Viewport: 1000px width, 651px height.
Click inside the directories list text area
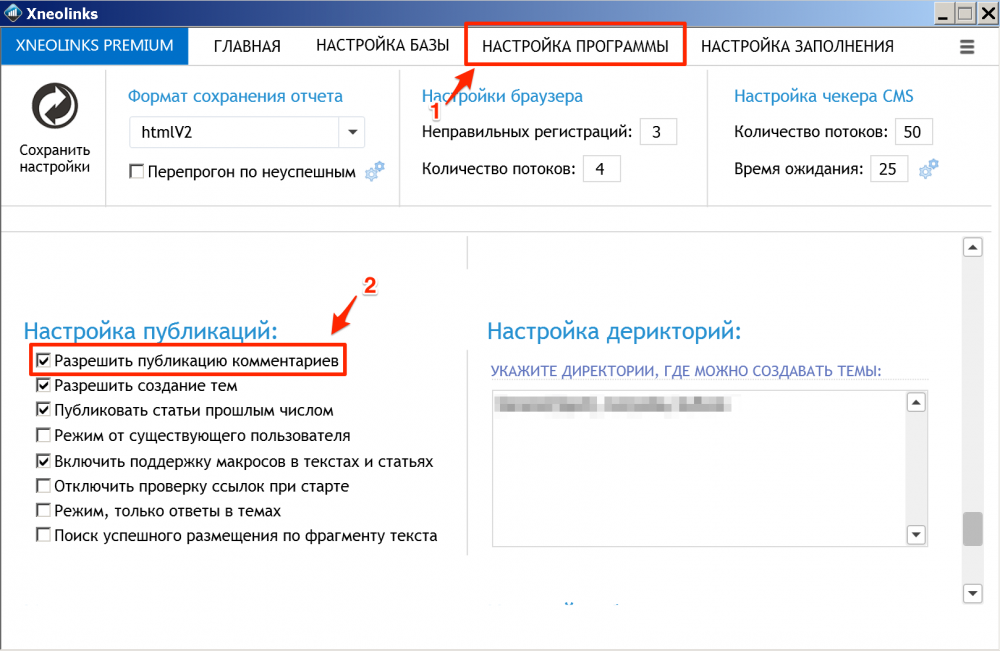tap(699, 469)
